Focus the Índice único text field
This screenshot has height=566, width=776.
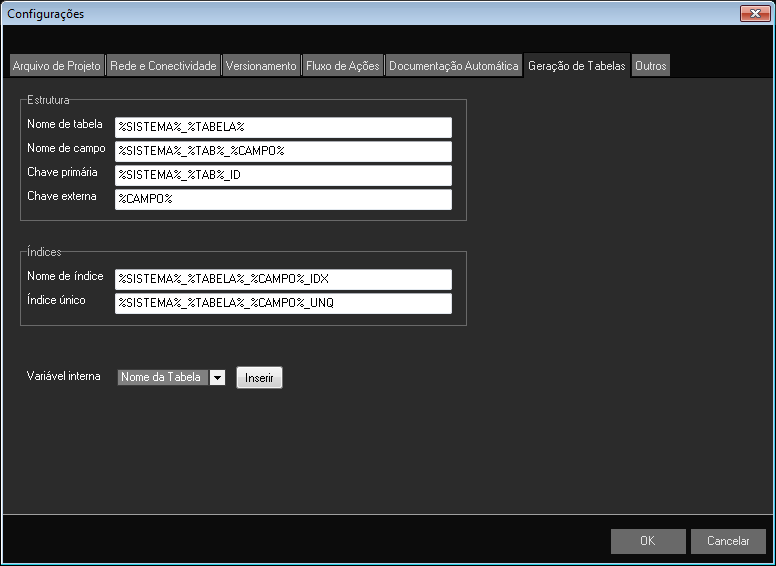click(283, 303)
